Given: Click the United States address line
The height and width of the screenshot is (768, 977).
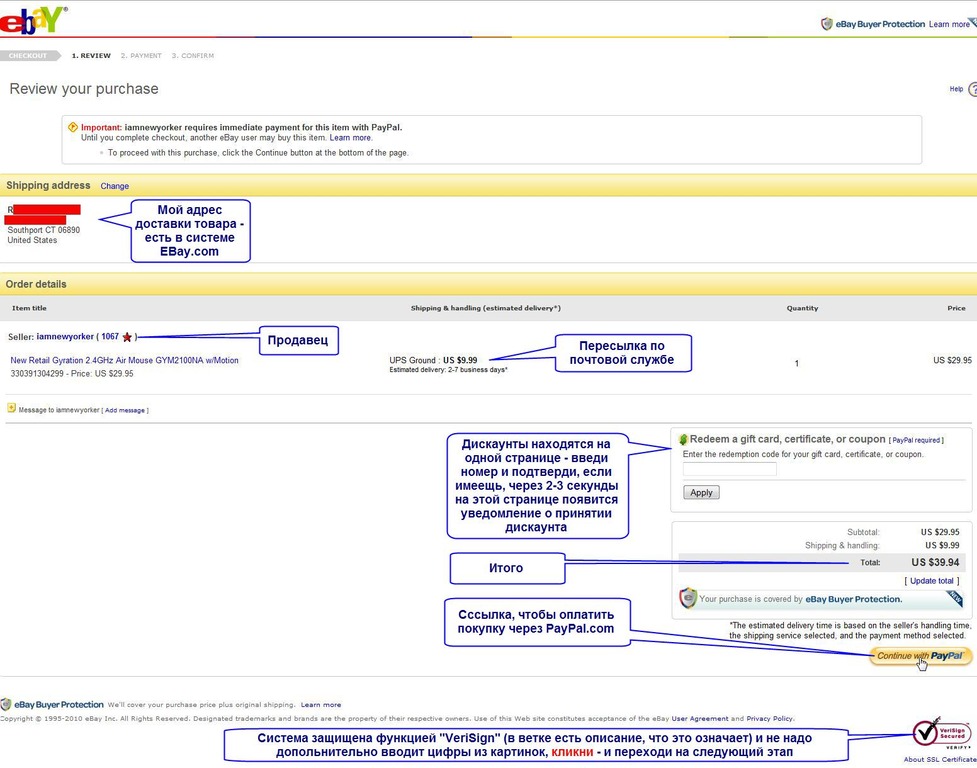Looking at the screenshot, I should [32, 240].
